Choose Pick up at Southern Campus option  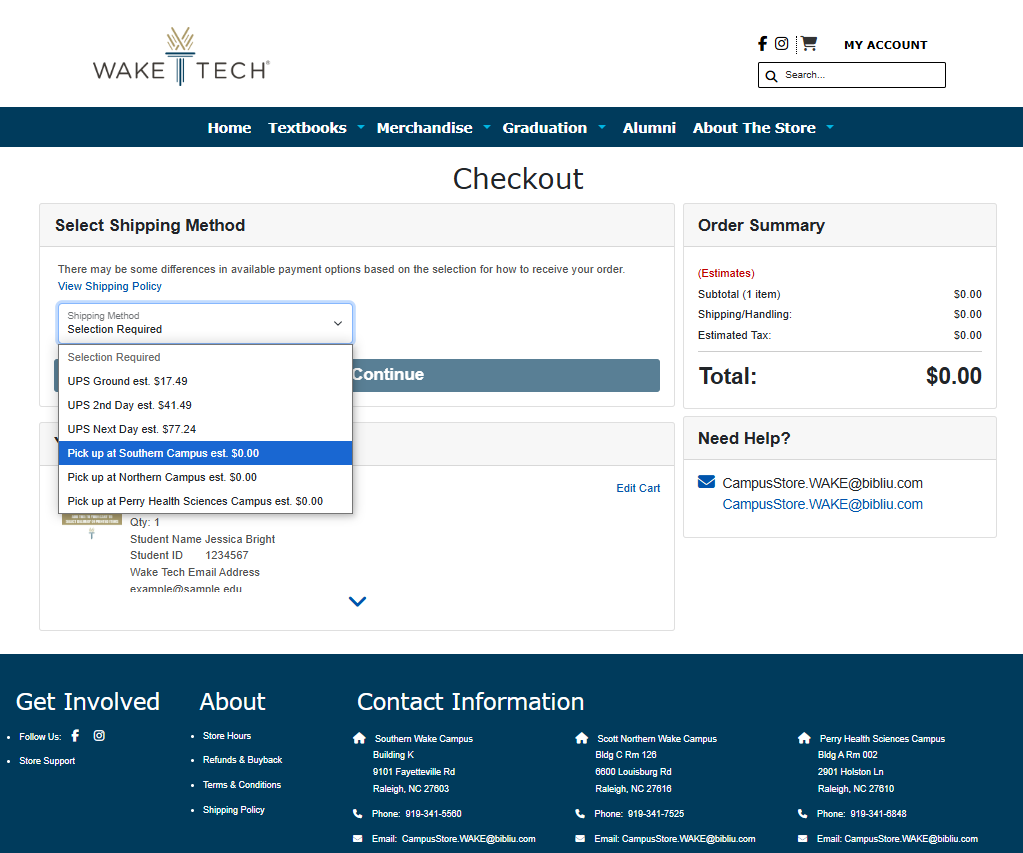(x=163, y=453)
